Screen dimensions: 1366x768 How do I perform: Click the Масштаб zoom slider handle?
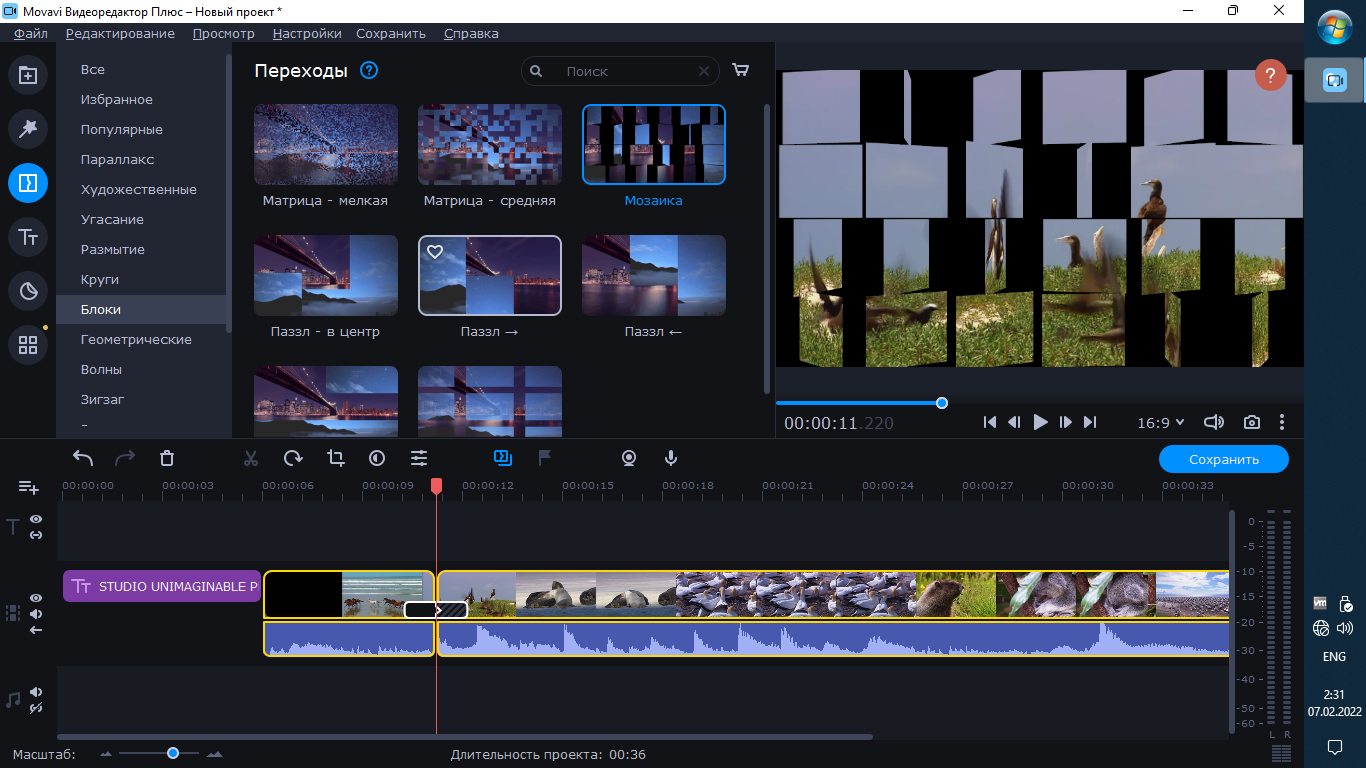(173, 753)
